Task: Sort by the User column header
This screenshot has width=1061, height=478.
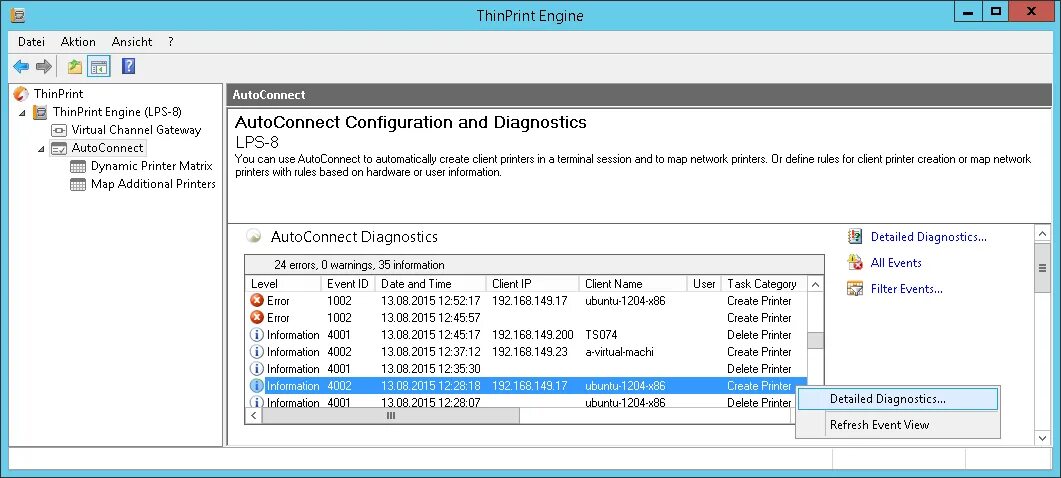Action: 704,284
